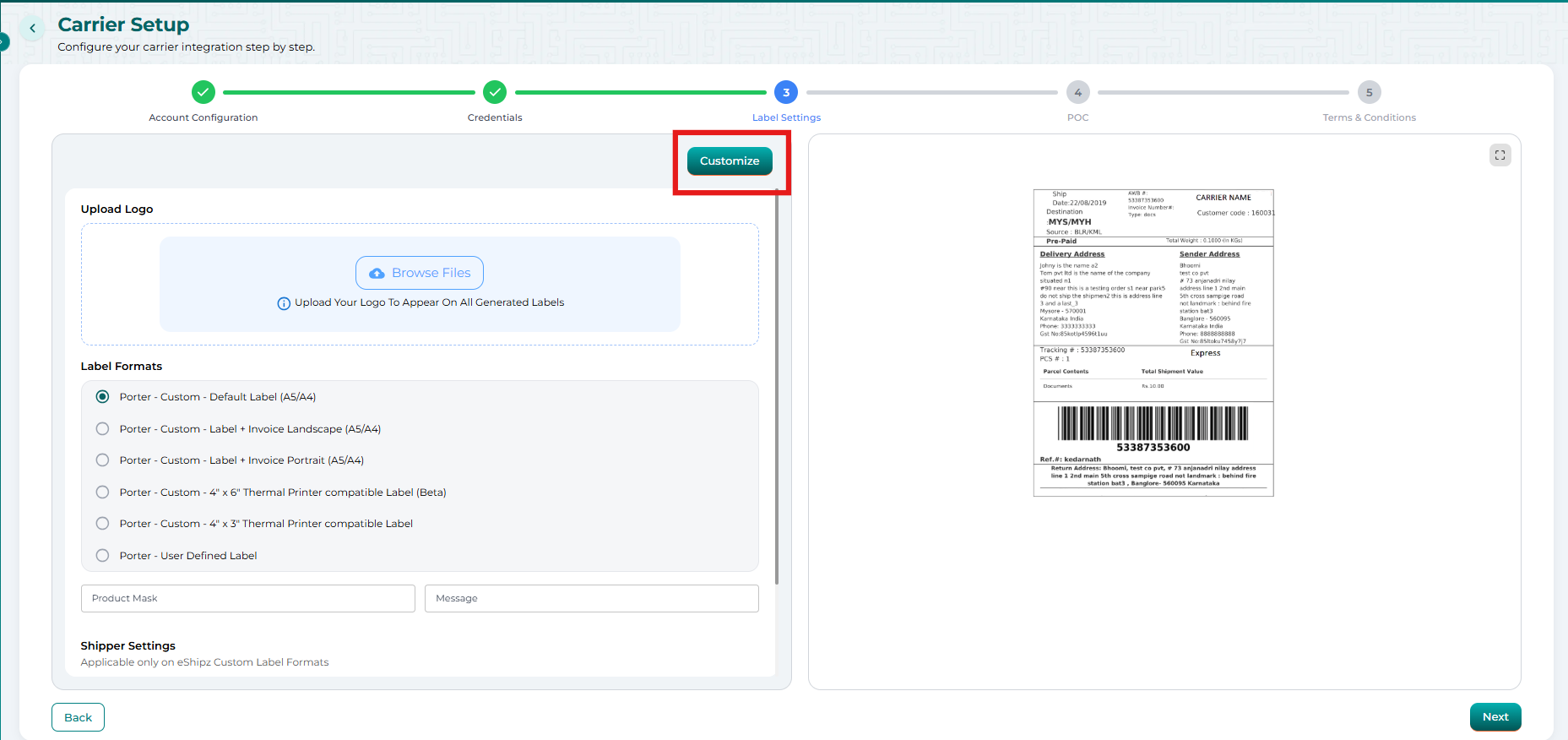Select Porter - User Defined Label option
The height and width of the screenshot is (740, 1568).
(102, 556)
